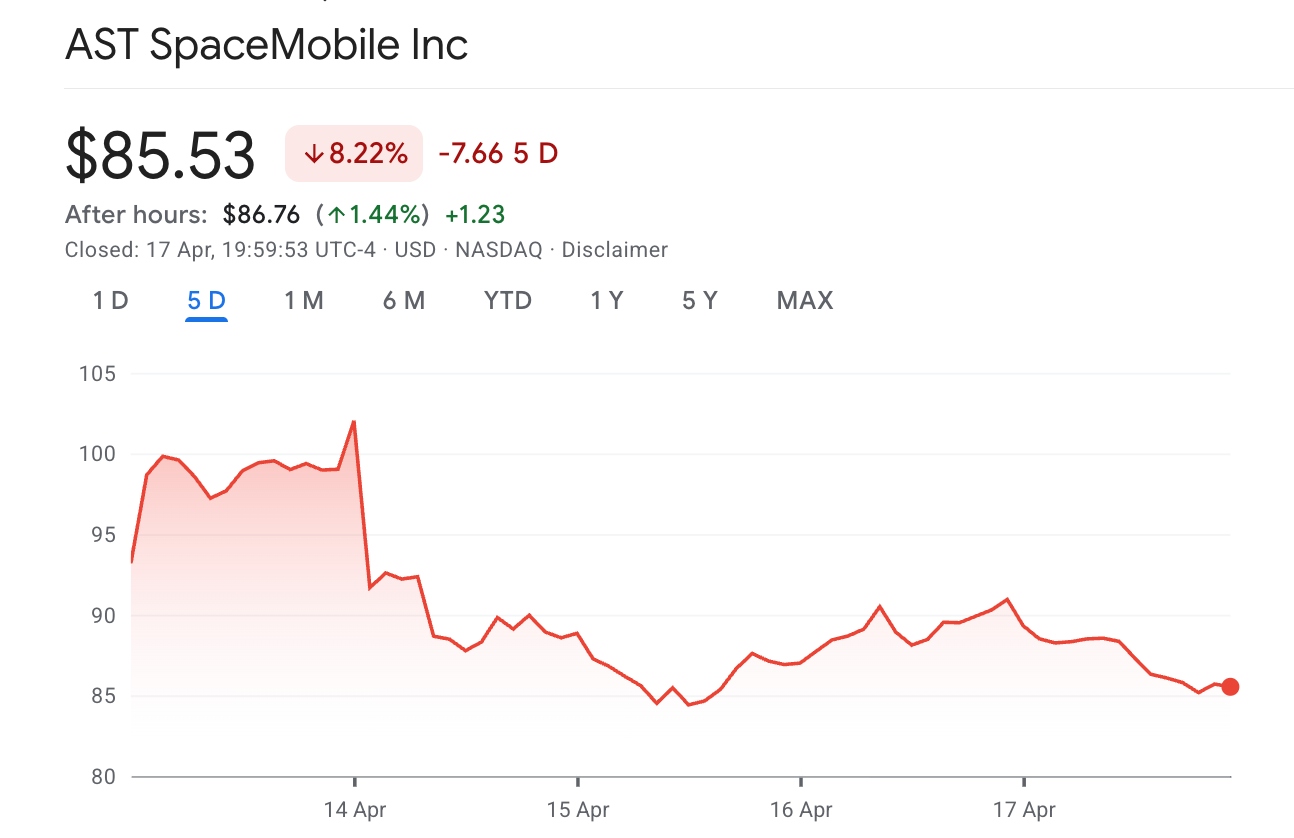Image resolution: width=1294 pixels, height=838 pixels.
Task: Click the -7.66 5 D change text
Action: click(498, 154)
